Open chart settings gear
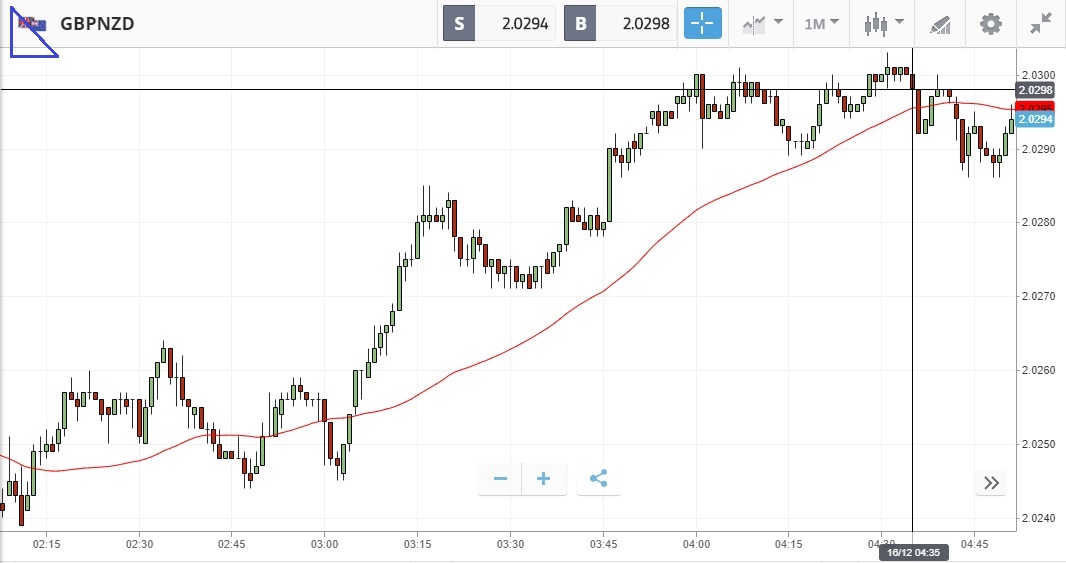This screenshot has height=563, width=1066. pos(990,23)
